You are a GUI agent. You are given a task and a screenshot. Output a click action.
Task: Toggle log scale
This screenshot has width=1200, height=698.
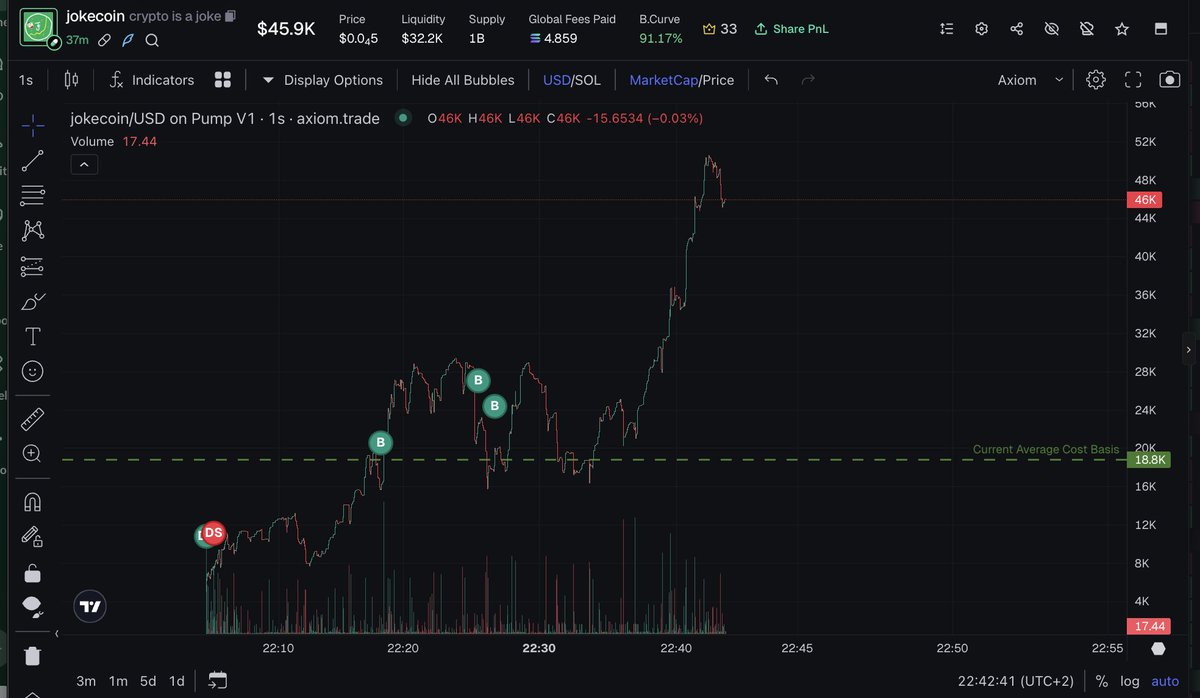[x=1130, y=681]
